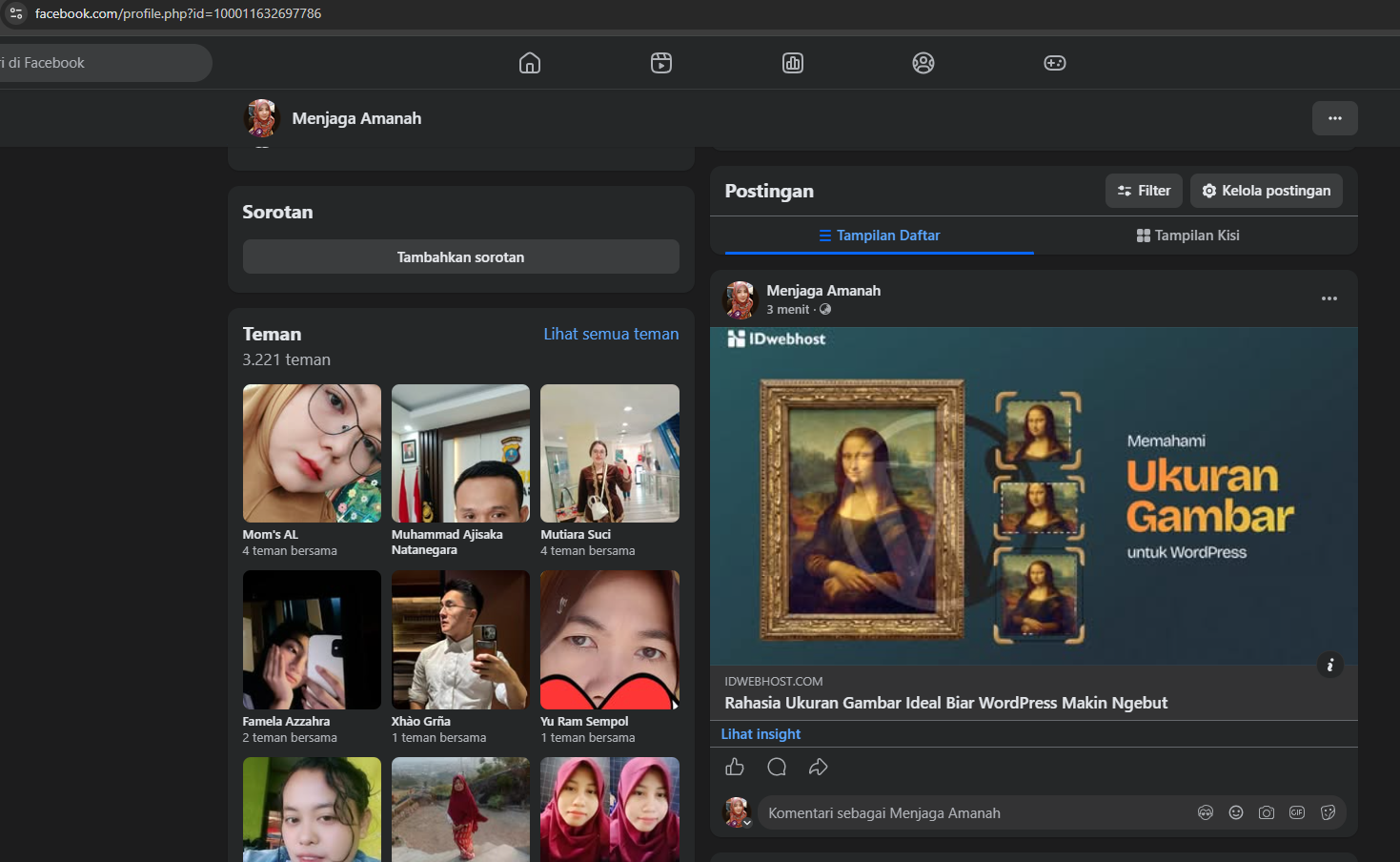Viewport: 1400px width, 862px height.
Task: Switch to Tampilan Daftar tab
Action: click(x=880, y=236)
